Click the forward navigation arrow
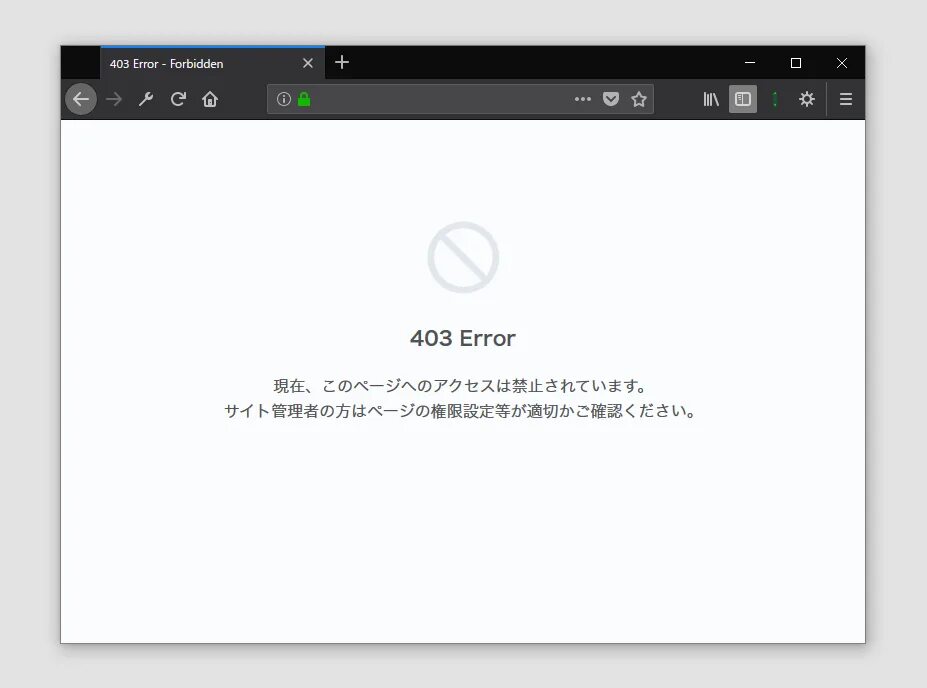The height and width of the screenshot is (688, 927). pyautogui.click(x=114, y=99)
